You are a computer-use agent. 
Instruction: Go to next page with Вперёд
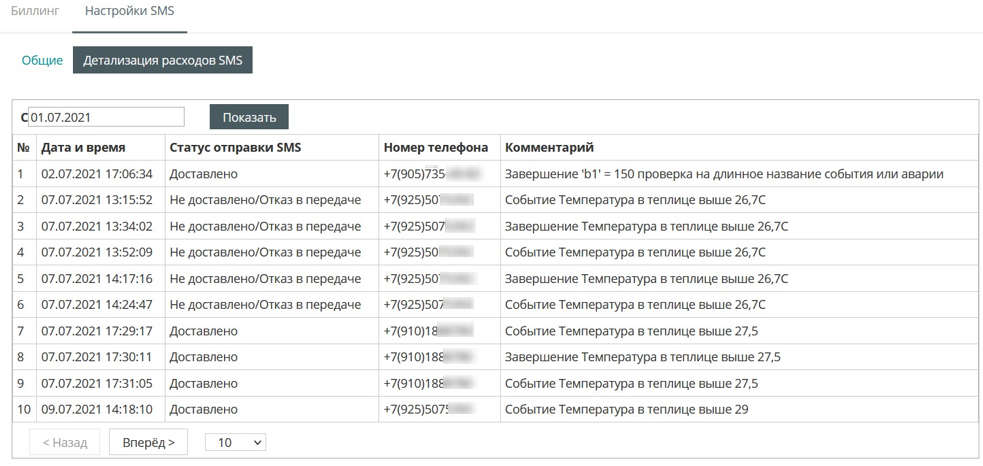[148, 442]
